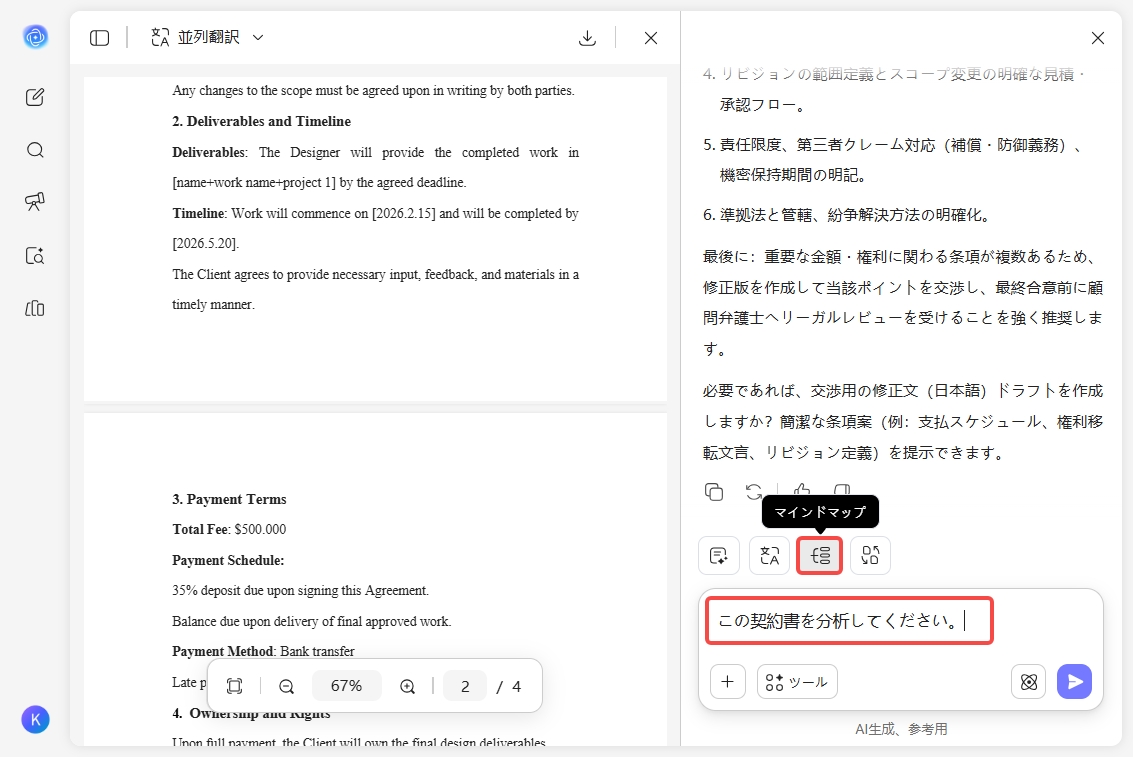Start a new chat with the pencil icon
Viewport: 1133px width, 757px height.
tap(34, 96)
